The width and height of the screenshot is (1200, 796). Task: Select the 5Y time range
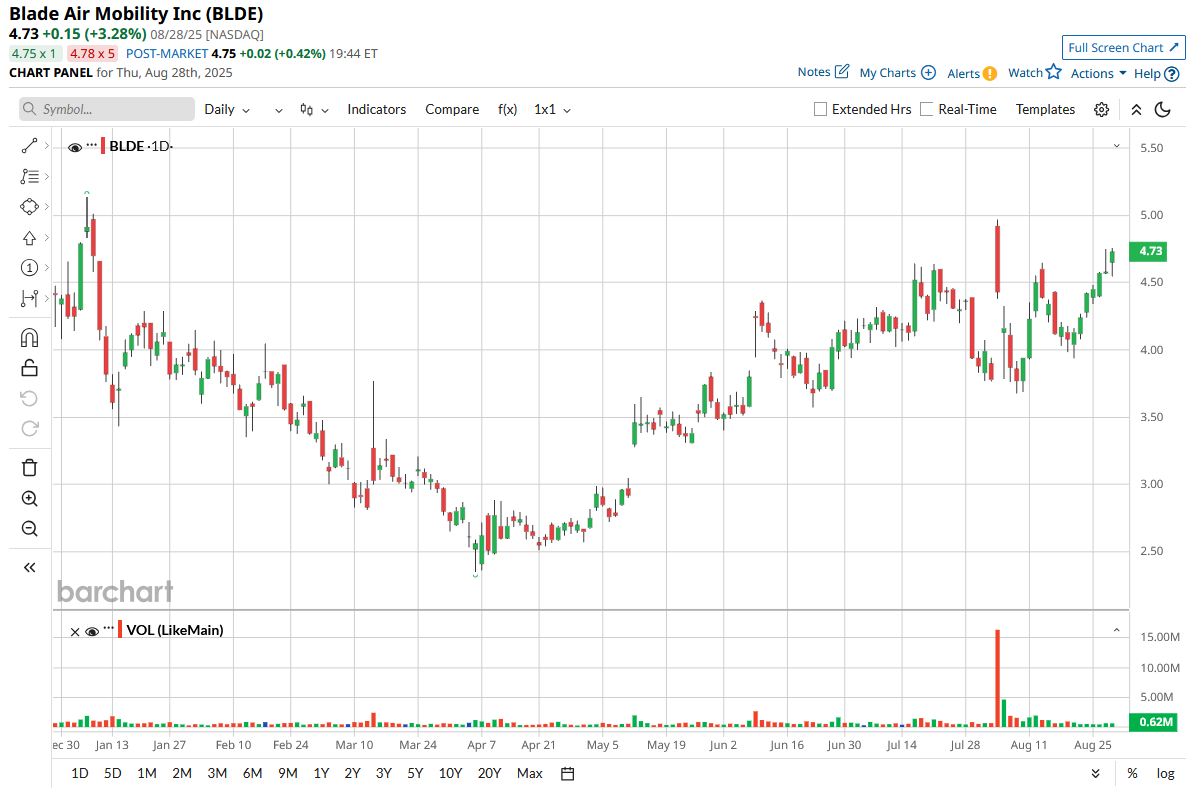point(414,773)
